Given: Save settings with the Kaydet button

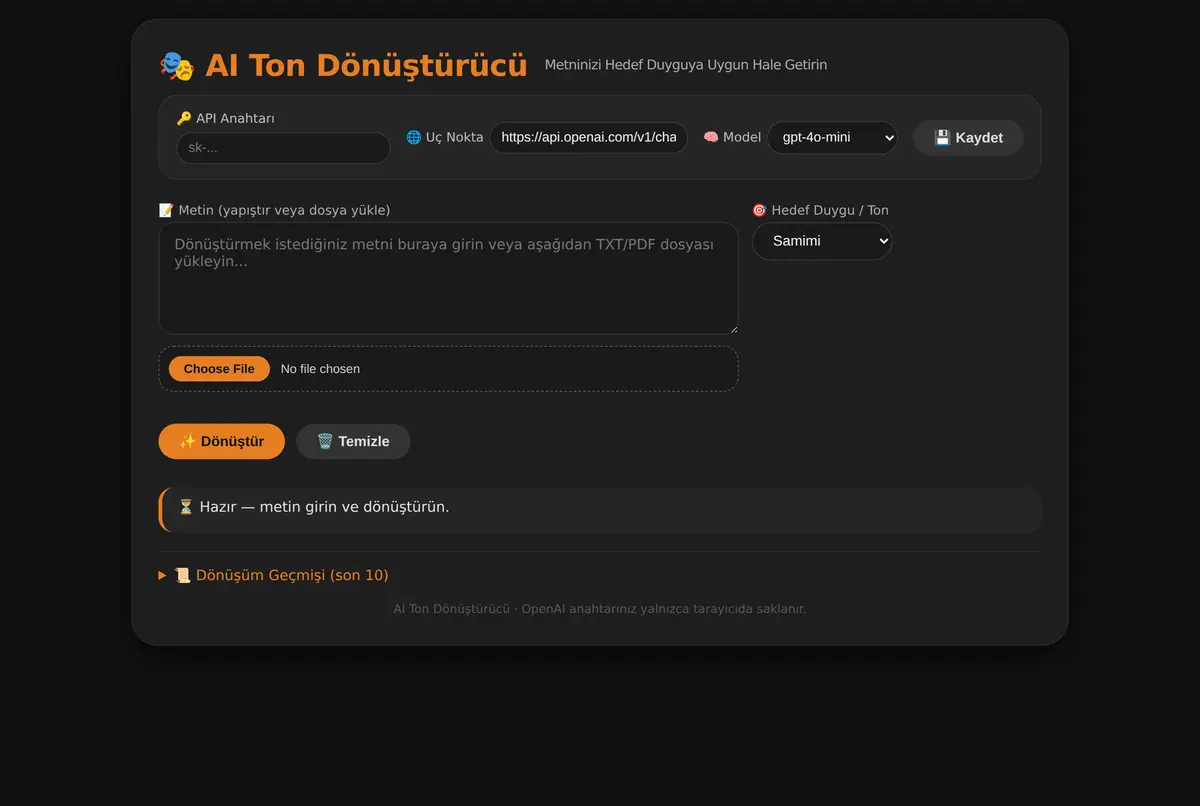Looking at the screenshot, I should click(x=968, y=138).
